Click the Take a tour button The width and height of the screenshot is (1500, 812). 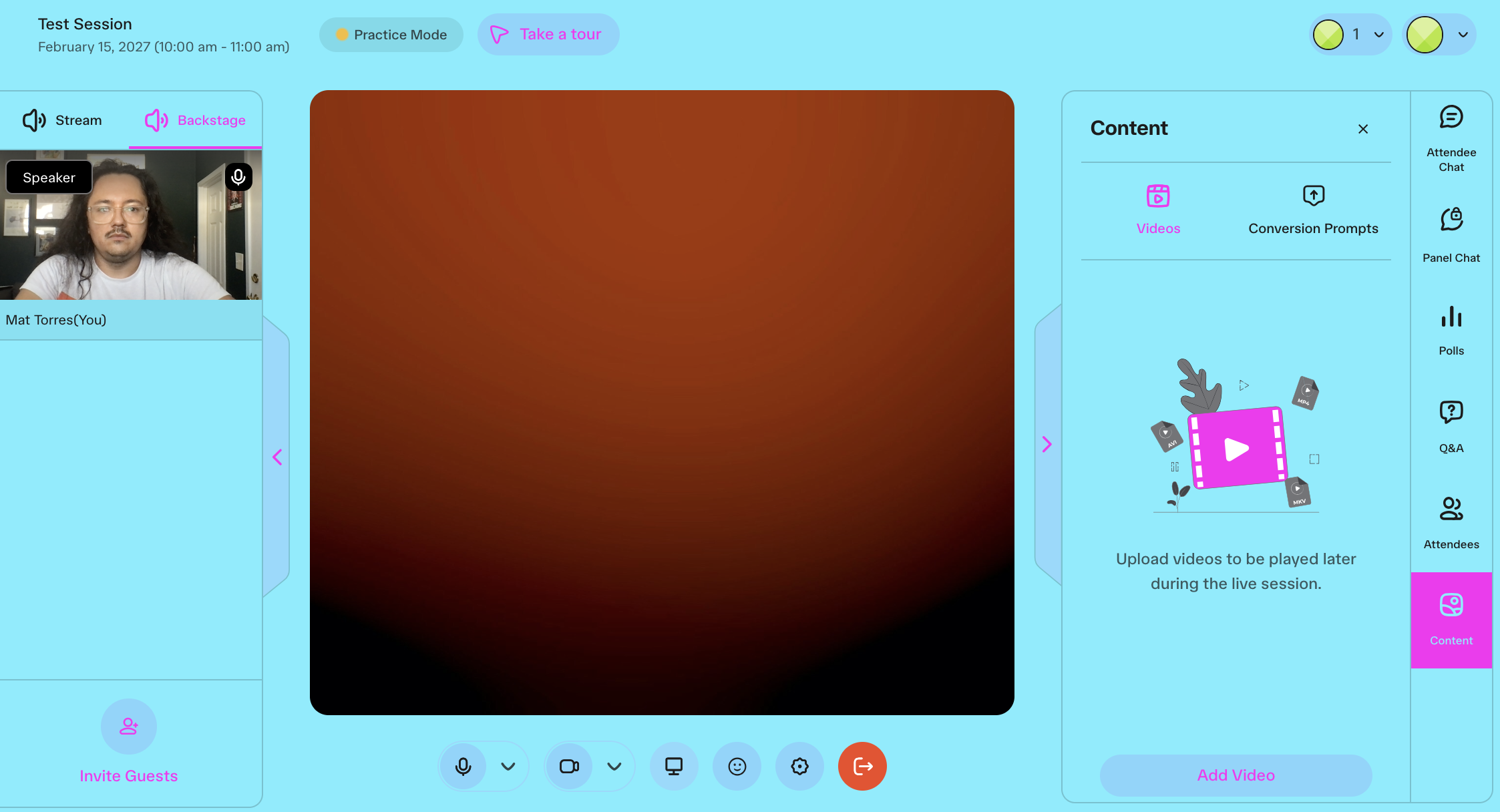(x=548, y=34)
